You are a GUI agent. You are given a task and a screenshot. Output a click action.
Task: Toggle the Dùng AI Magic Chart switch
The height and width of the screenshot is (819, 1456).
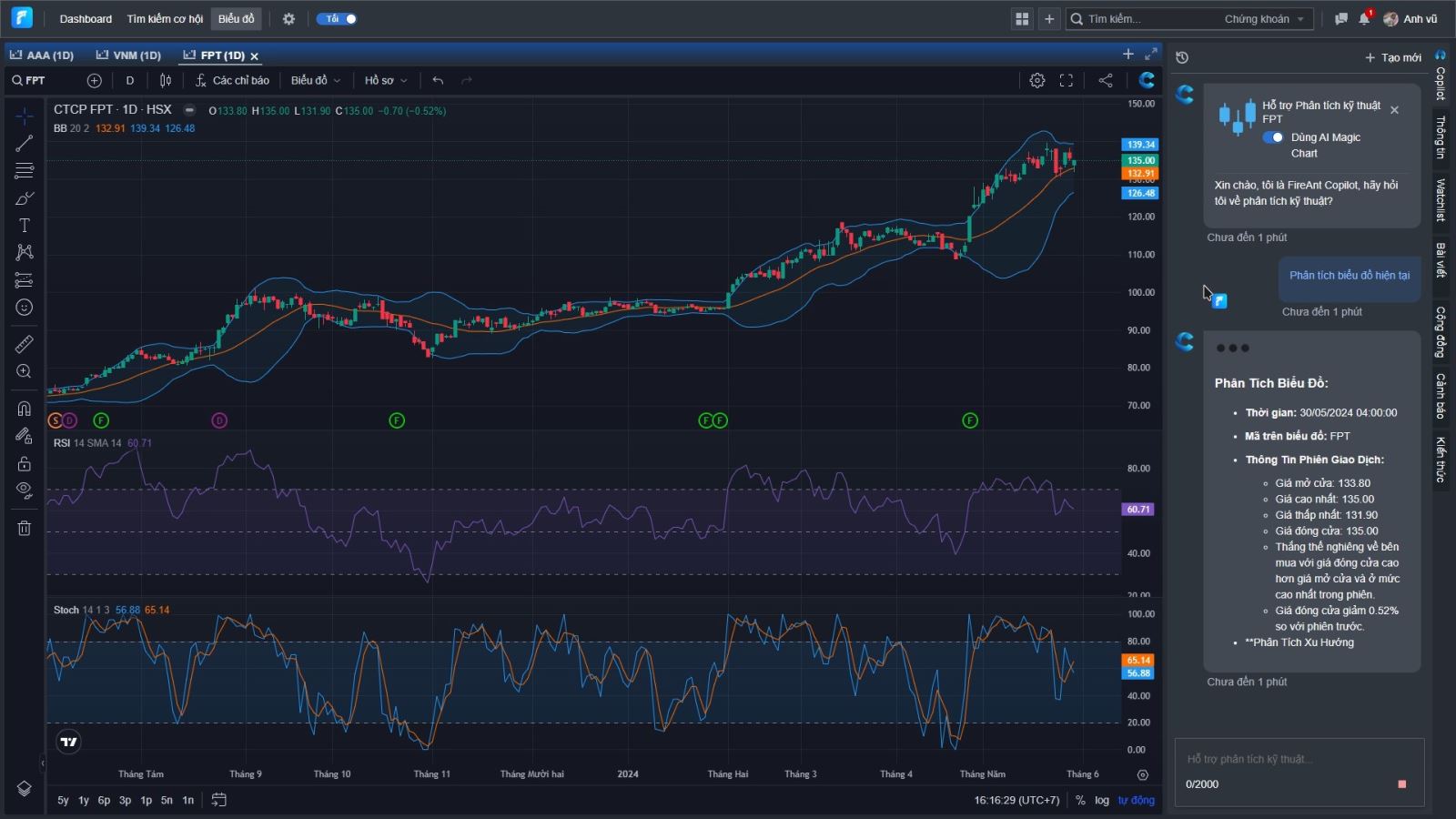click(1273, 137)
